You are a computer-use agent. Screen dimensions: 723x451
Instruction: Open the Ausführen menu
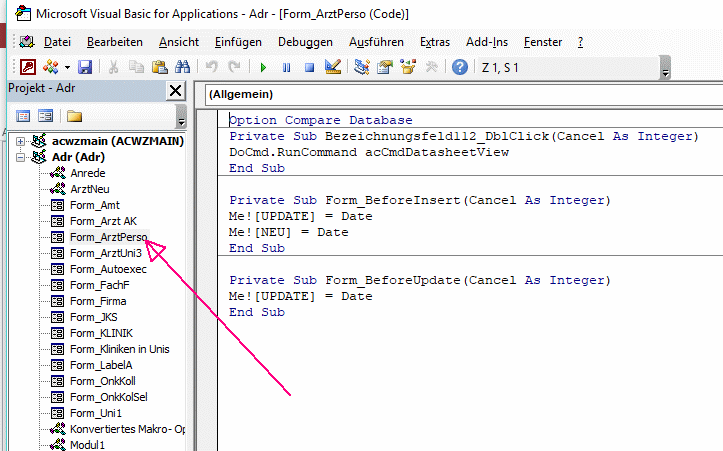[x=376, y=42]
